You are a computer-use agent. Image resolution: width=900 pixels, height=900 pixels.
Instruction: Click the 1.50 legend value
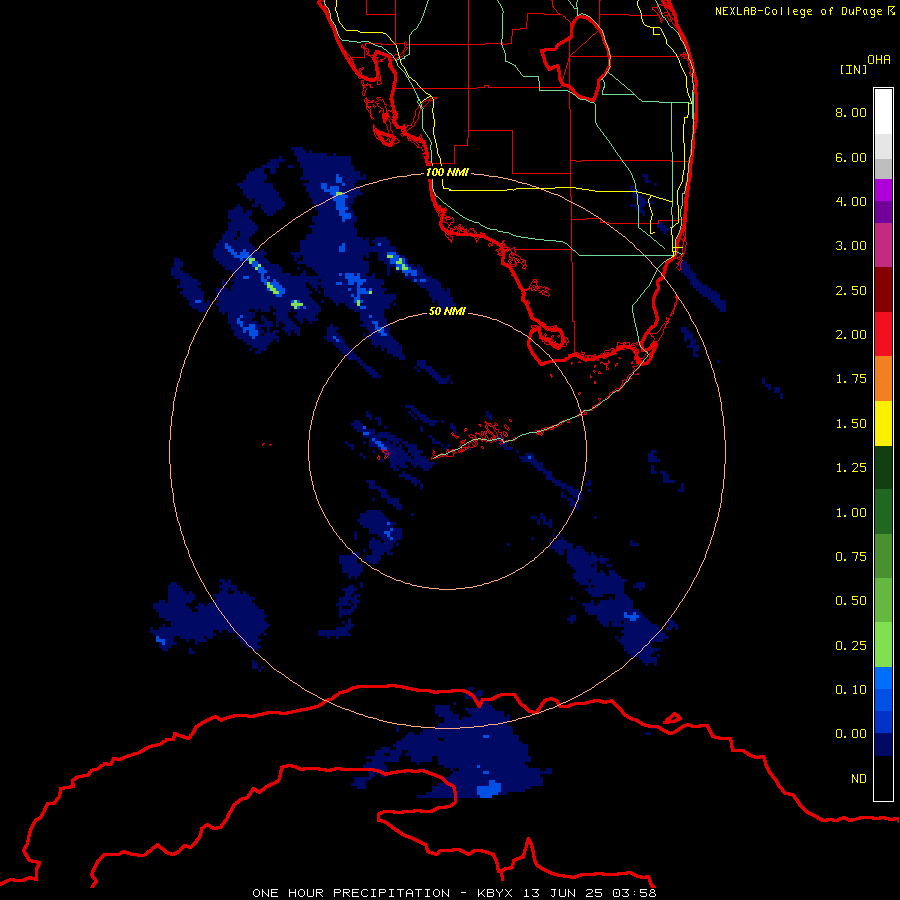pos(851,424)
